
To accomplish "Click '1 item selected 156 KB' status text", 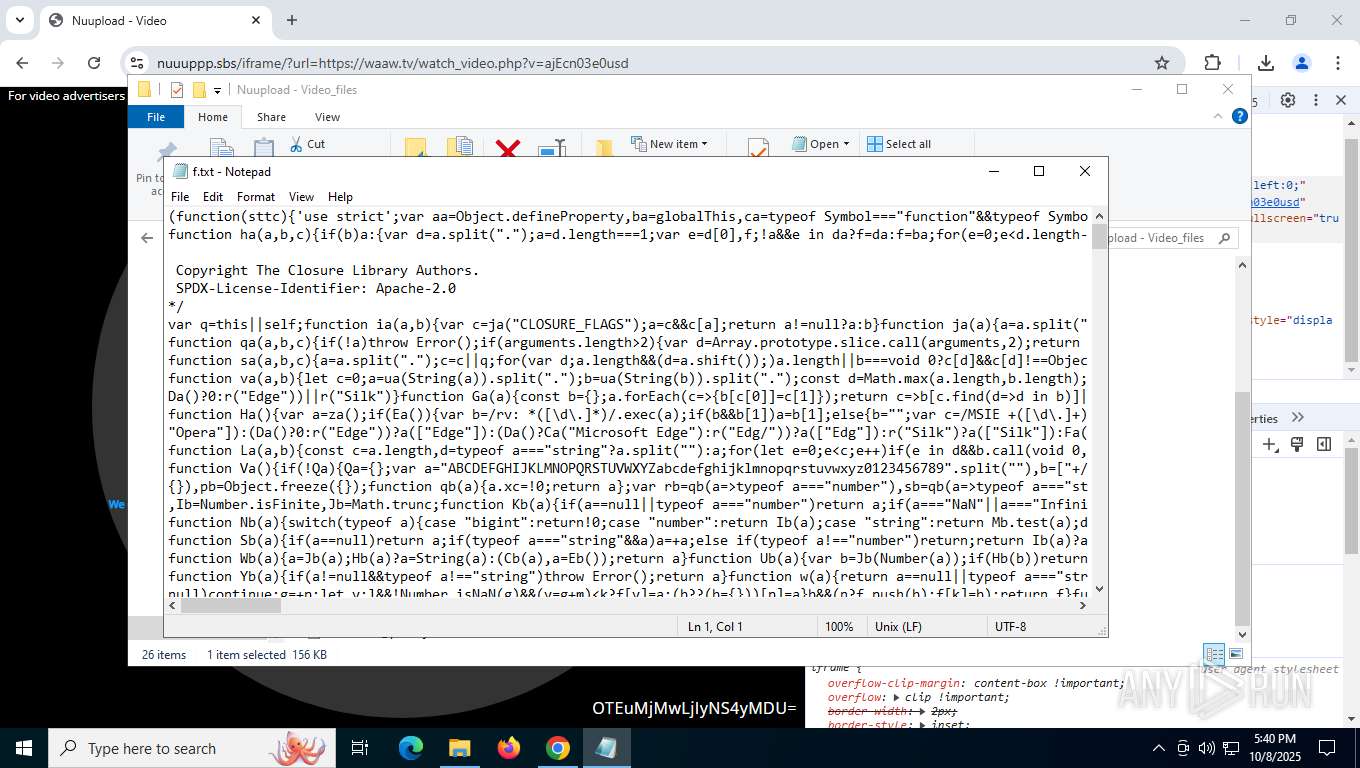I will [x=267, y=655].
